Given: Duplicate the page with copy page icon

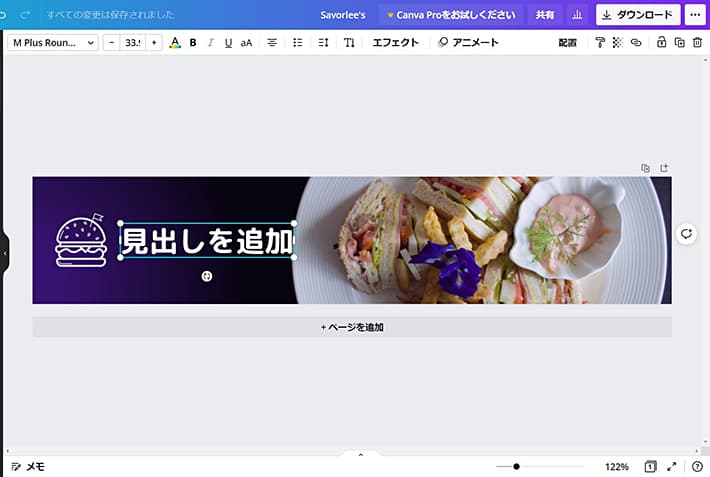Looking at the screenshot, I should coord(645,168).
